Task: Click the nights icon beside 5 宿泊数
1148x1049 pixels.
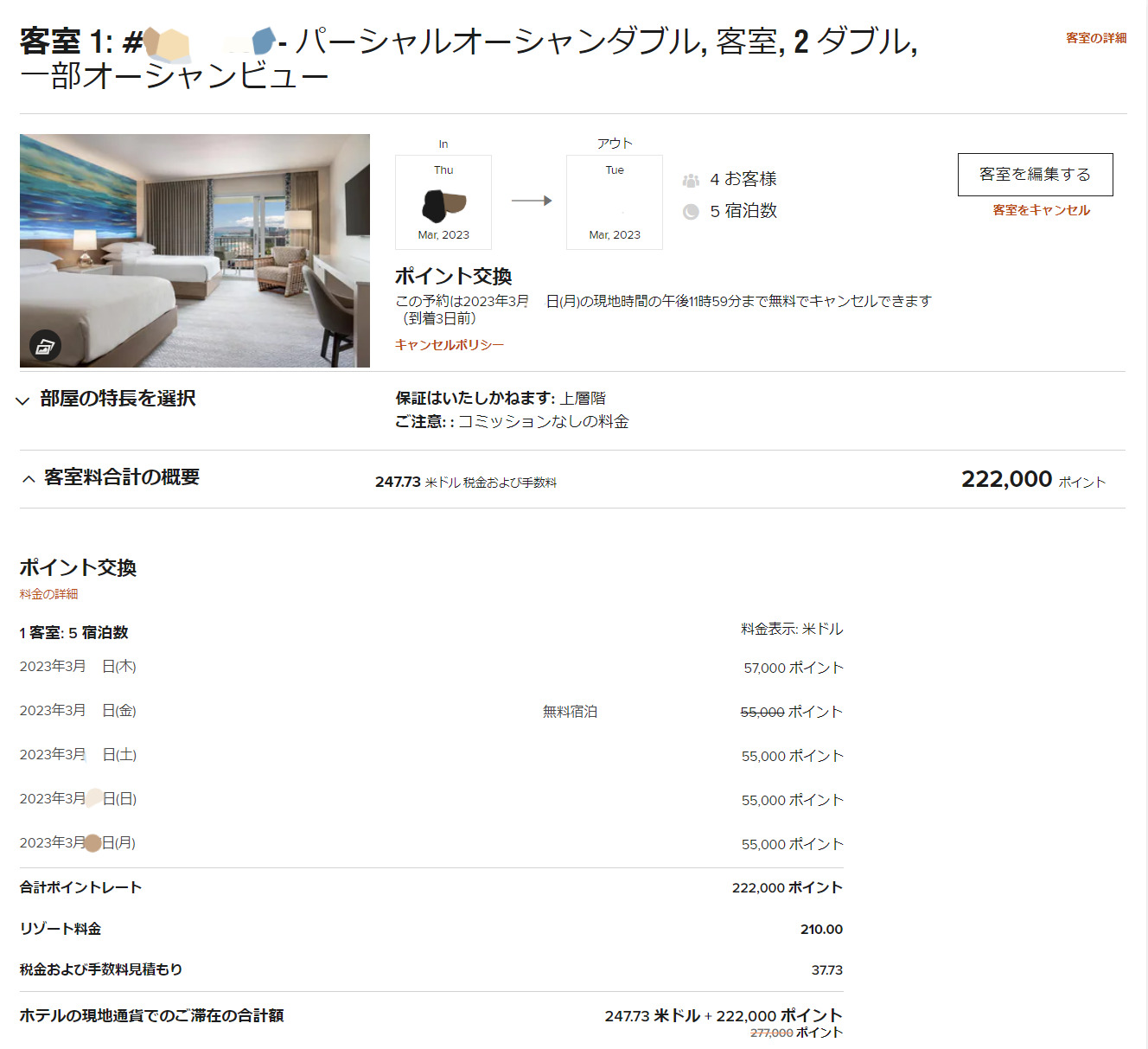Action: click(x=691, y=212)
